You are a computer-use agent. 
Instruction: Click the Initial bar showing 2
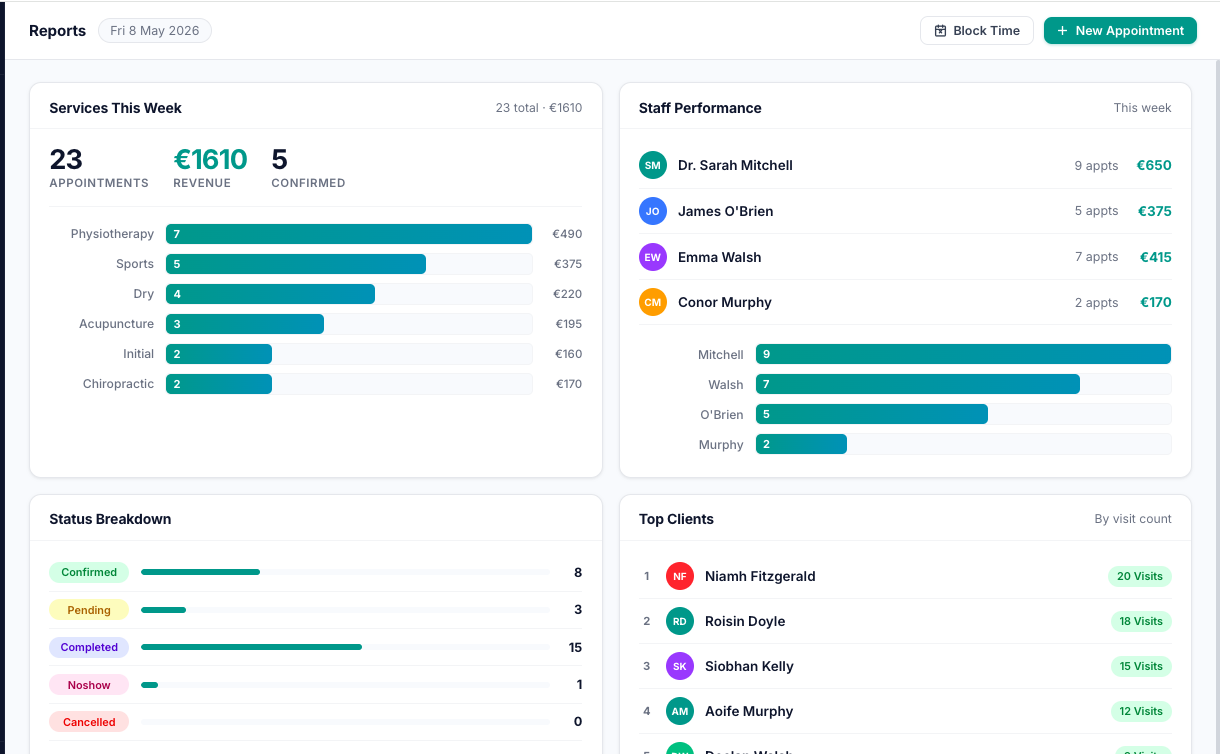pos(219,354)
